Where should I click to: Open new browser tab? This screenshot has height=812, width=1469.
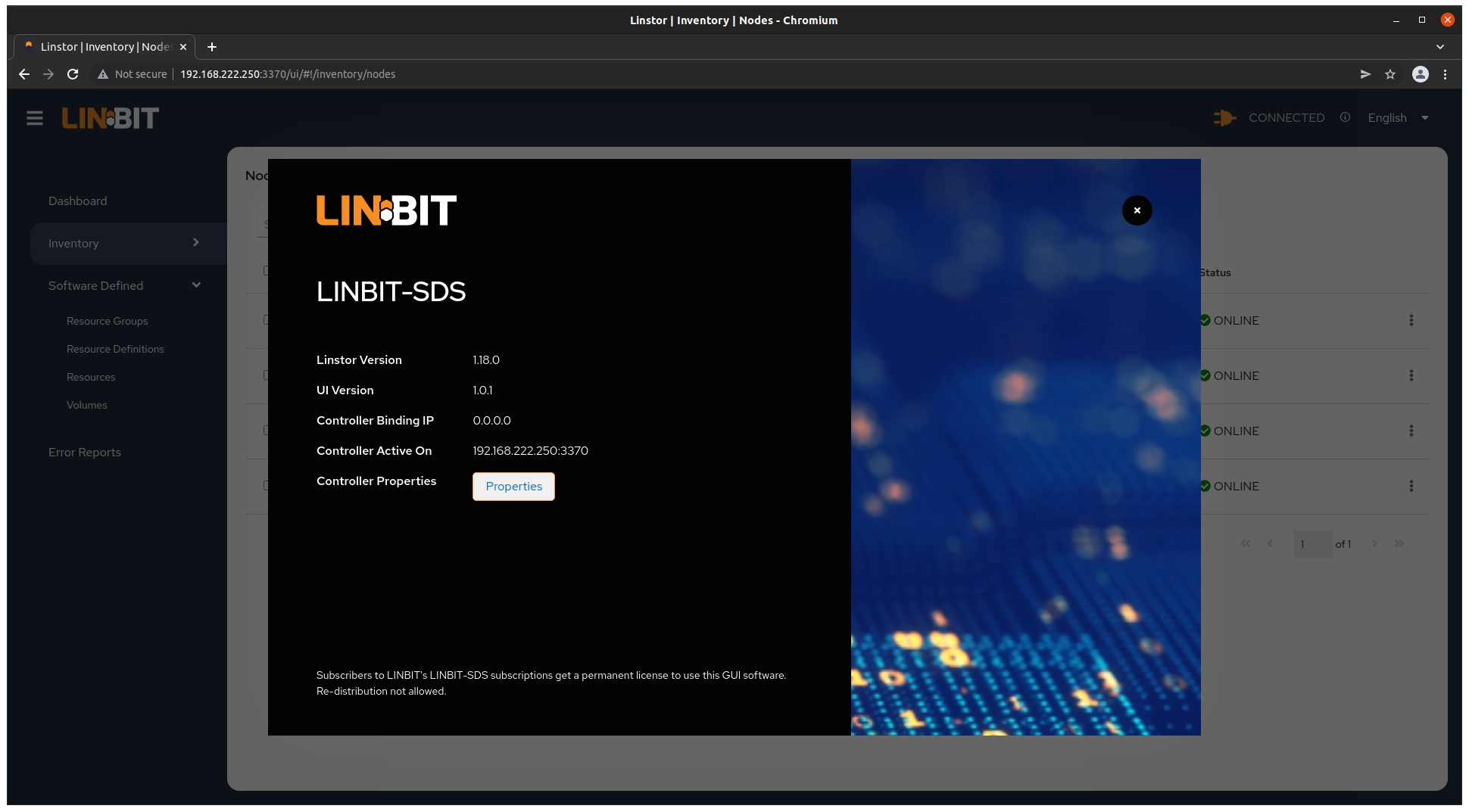click(212, 47)
